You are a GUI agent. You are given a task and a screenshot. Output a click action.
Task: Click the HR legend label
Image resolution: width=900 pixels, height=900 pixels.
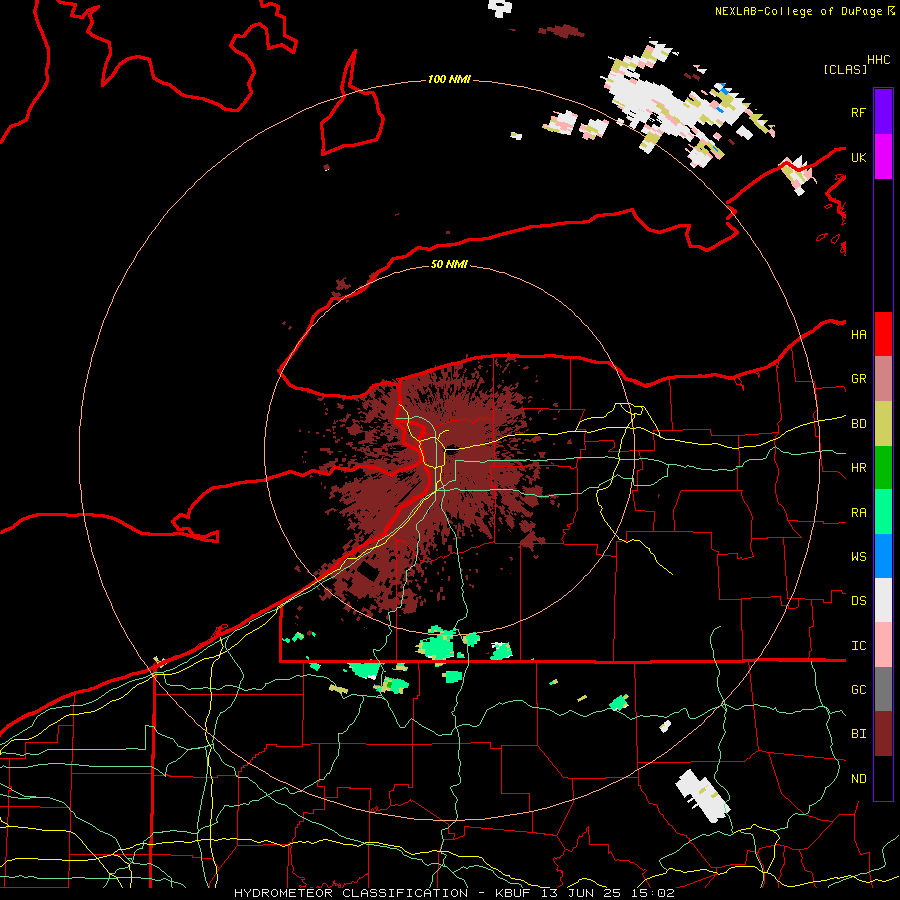858,468
